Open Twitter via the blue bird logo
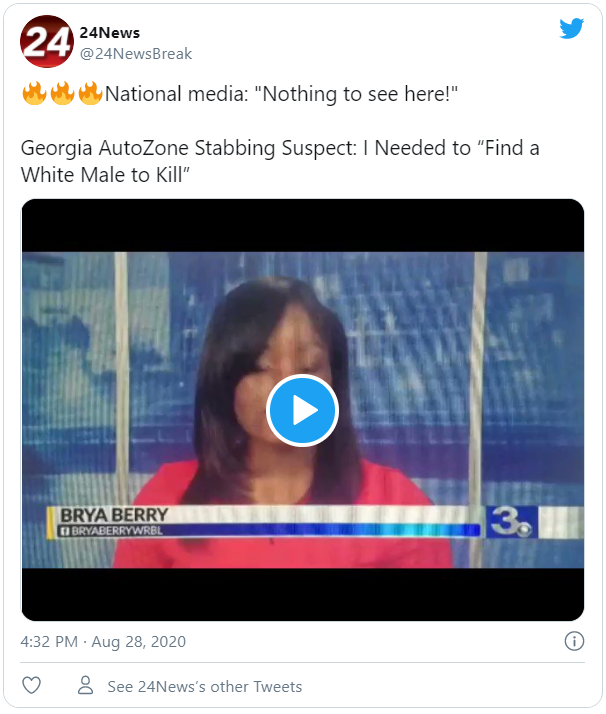606x714 pixels. pos(571,28)
